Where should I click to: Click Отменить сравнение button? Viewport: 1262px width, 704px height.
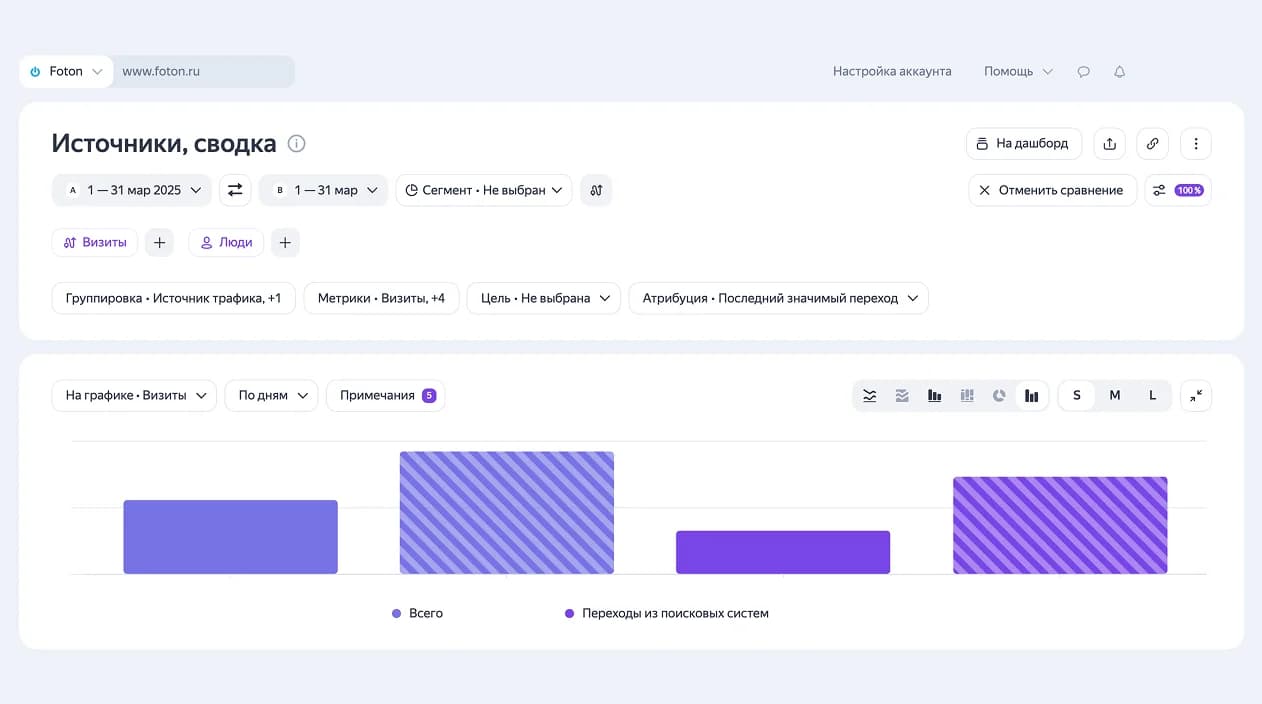(x=1052, y=190)
